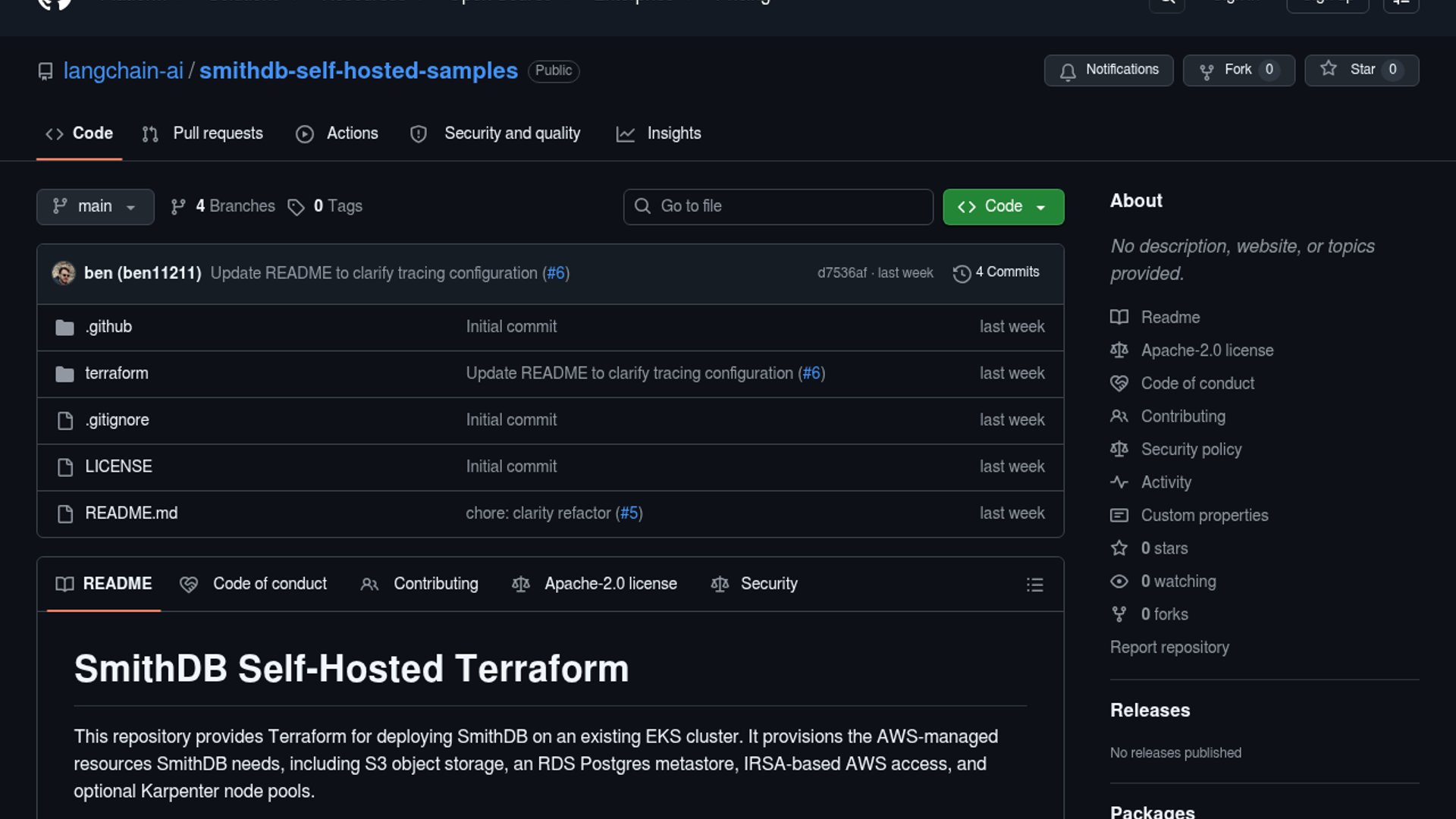The height and width of the screenshot is (819, 1456).
Task: Open the terraform folder
Action: (x=117, y=373)
